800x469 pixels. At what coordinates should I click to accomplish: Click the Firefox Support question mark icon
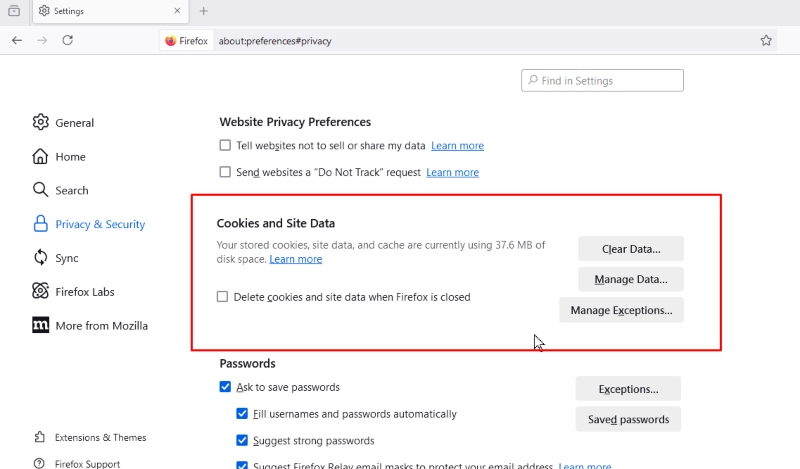point(39,463)
